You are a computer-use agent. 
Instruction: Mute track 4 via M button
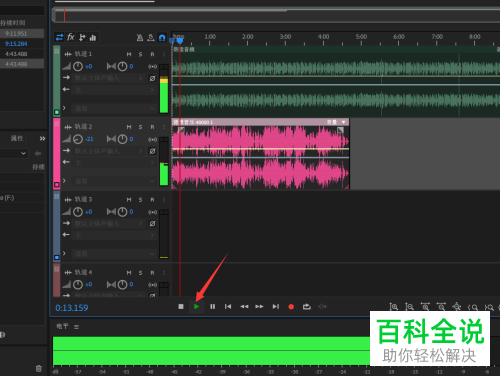click(129, 273)
